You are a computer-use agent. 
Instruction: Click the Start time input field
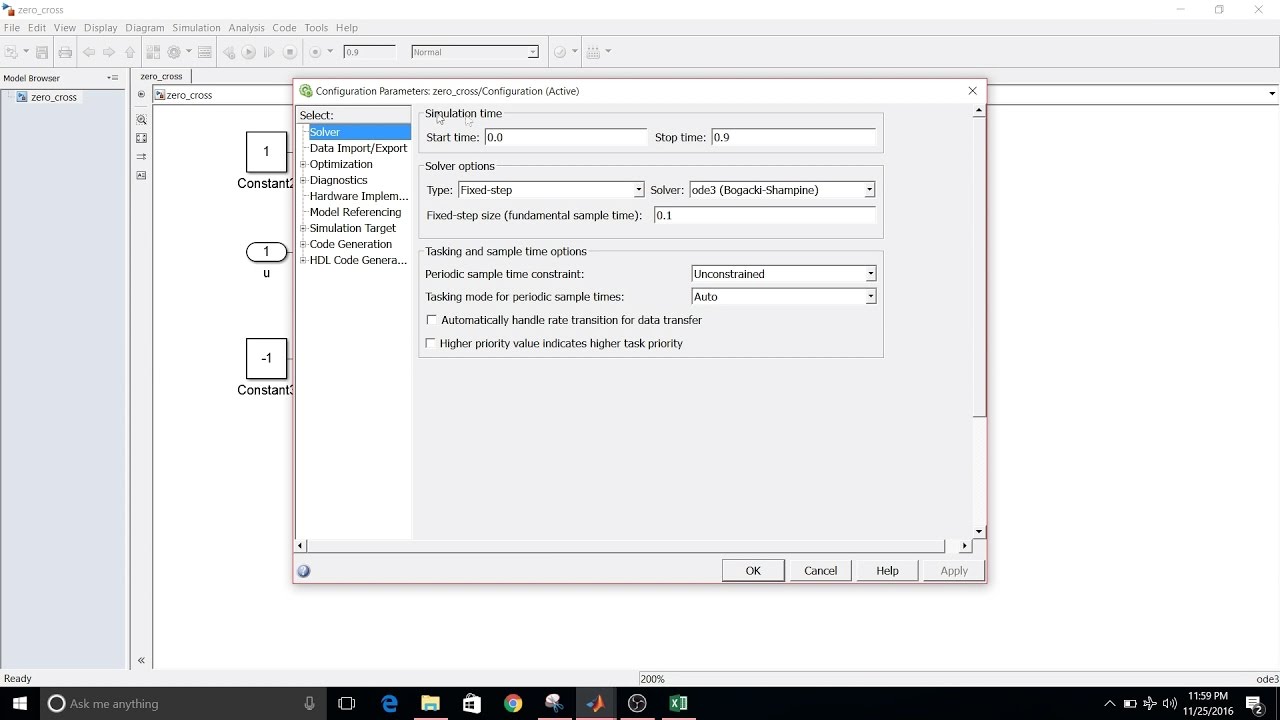tap(565, 137)
